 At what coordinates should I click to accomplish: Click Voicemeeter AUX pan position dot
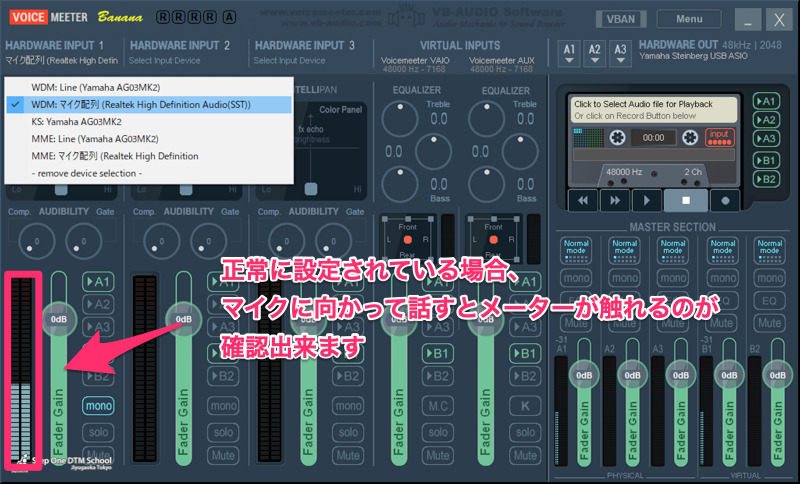click(x=493, y=240)
